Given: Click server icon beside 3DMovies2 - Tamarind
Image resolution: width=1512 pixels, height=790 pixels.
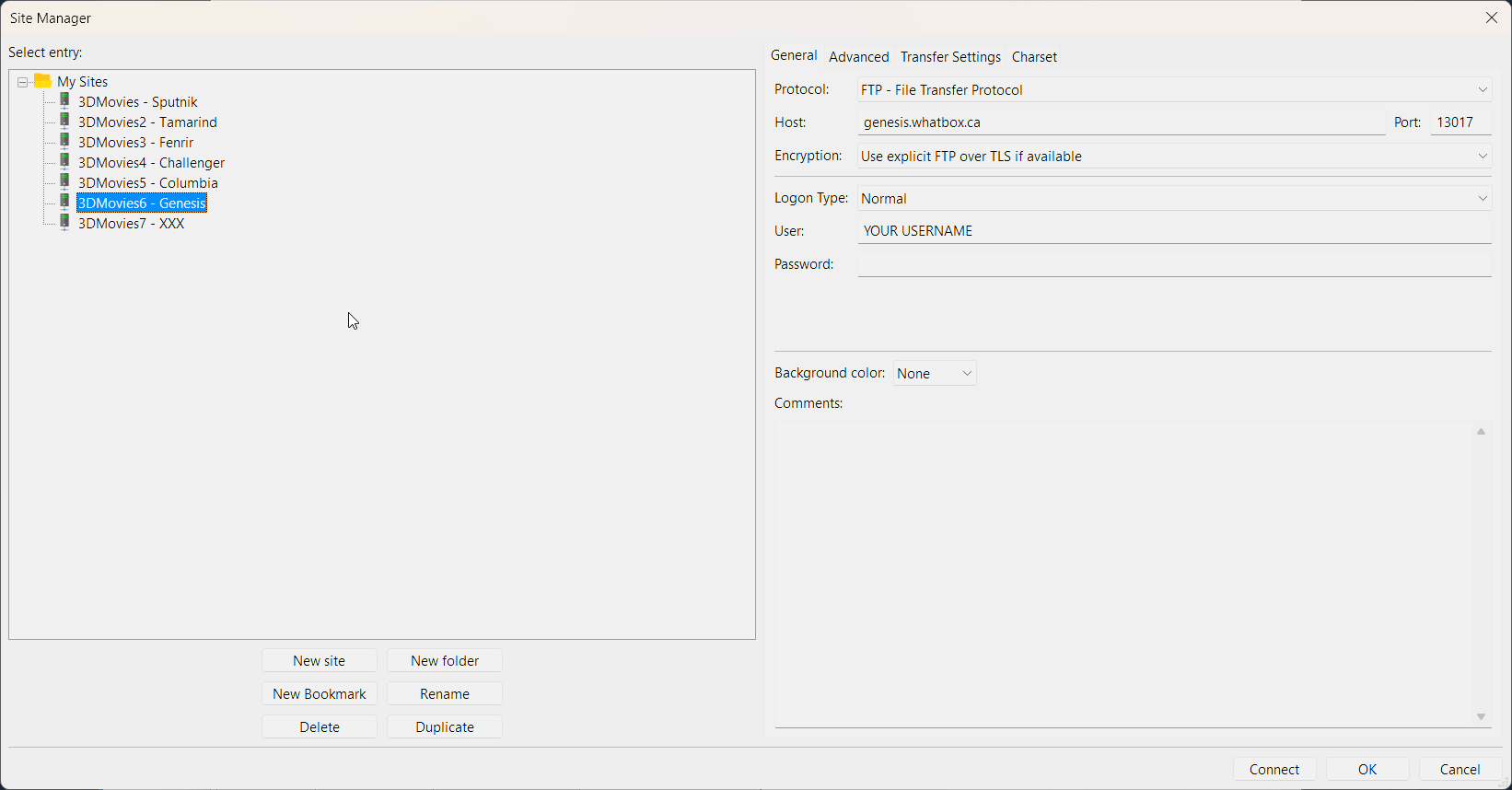Looking at the screenshot, I should (64, 122).
